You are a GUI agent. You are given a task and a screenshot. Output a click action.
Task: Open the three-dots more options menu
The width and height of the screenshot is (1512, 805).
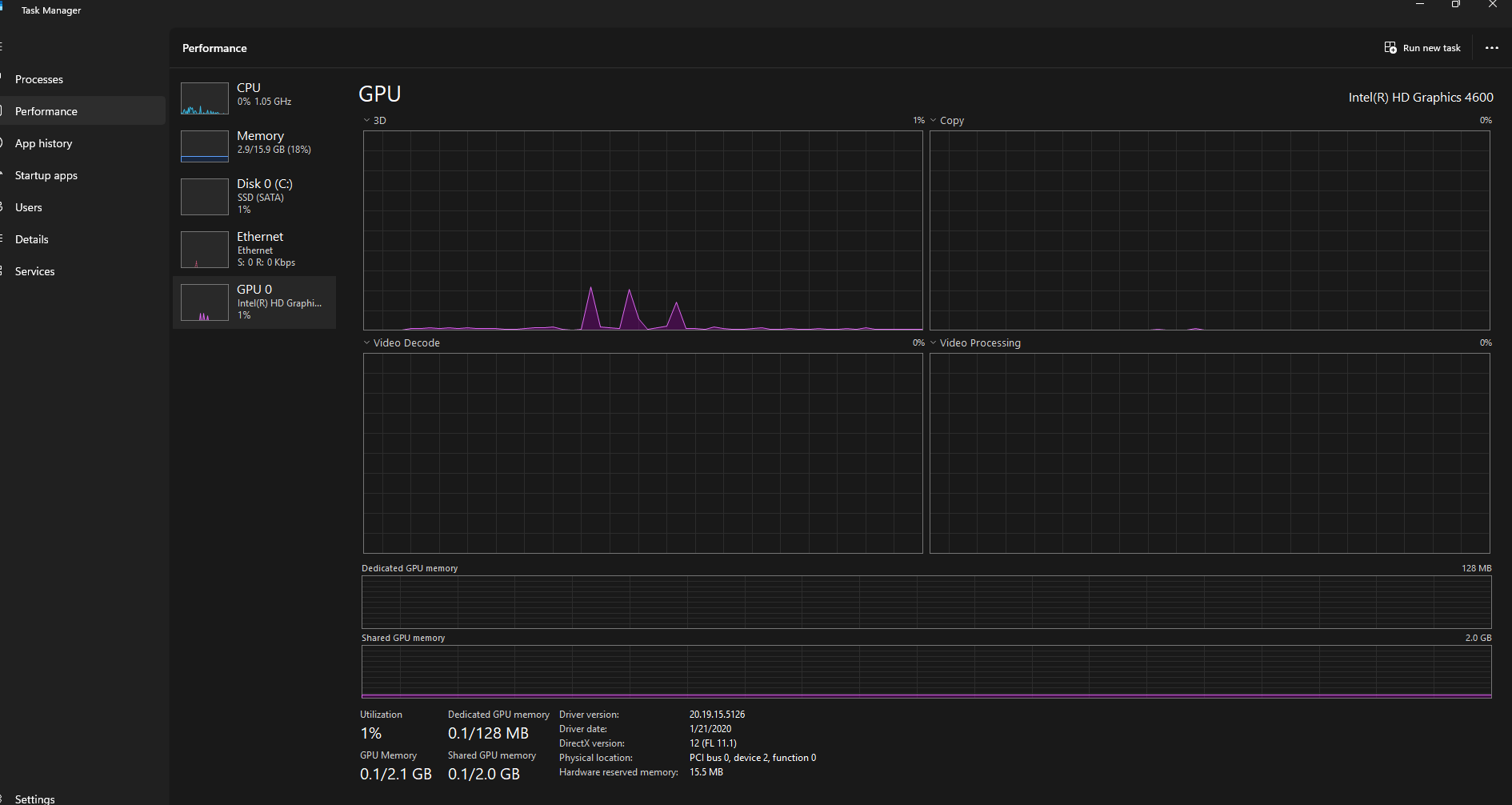[x=1491, y=48]
